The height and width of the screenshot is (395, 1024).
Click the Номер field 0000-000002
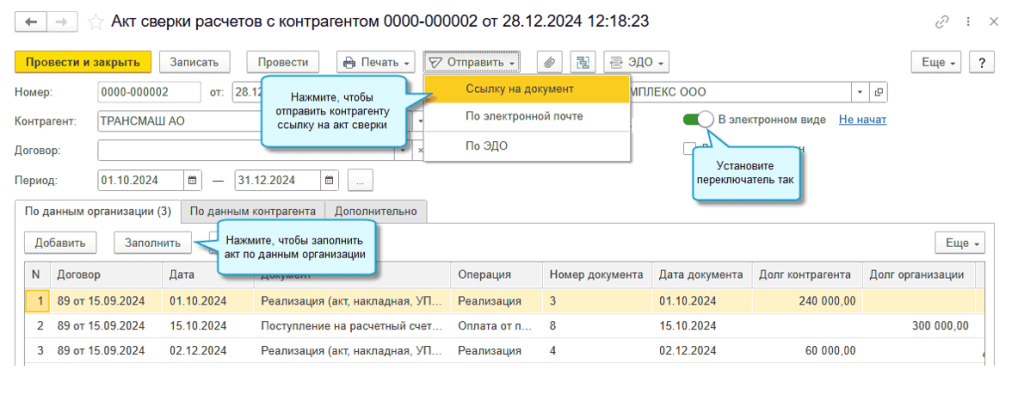tap(149, 92)
